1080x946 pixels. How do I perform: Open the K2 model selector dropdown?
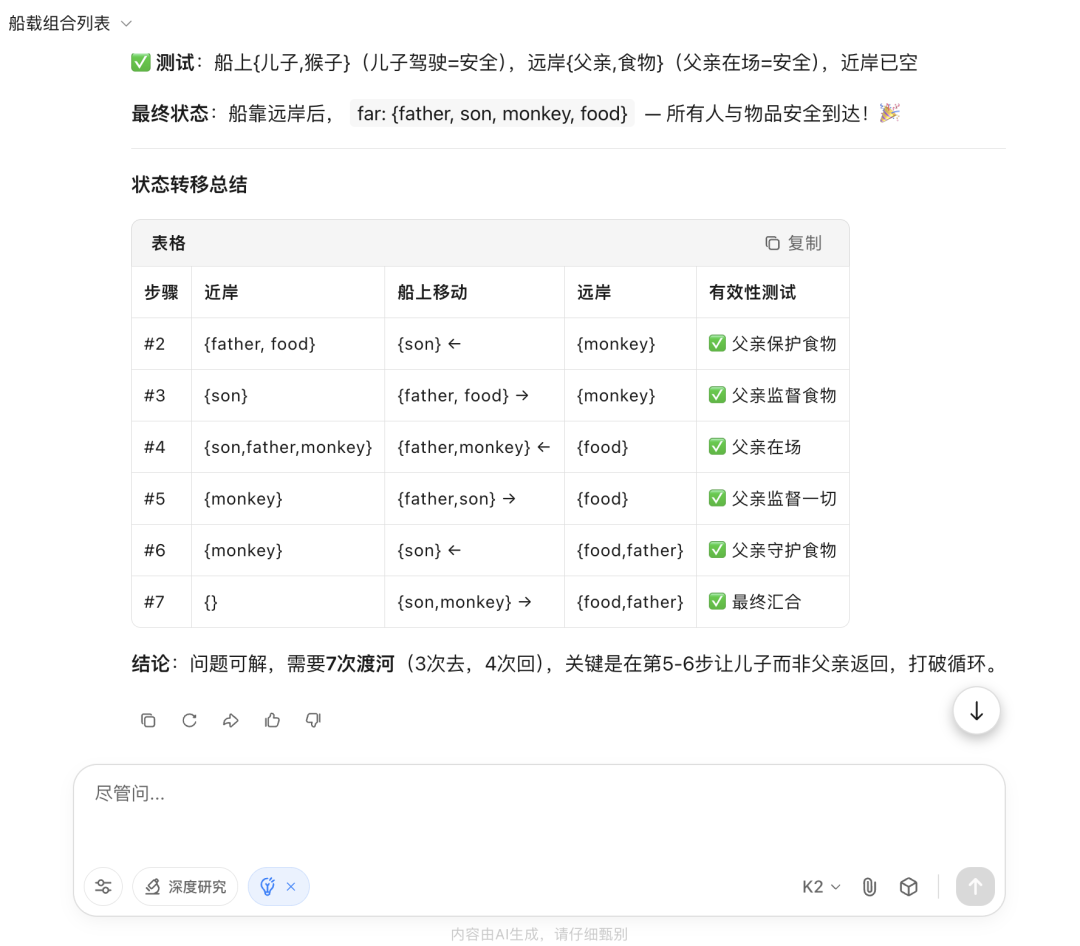(x=820, y=886)
